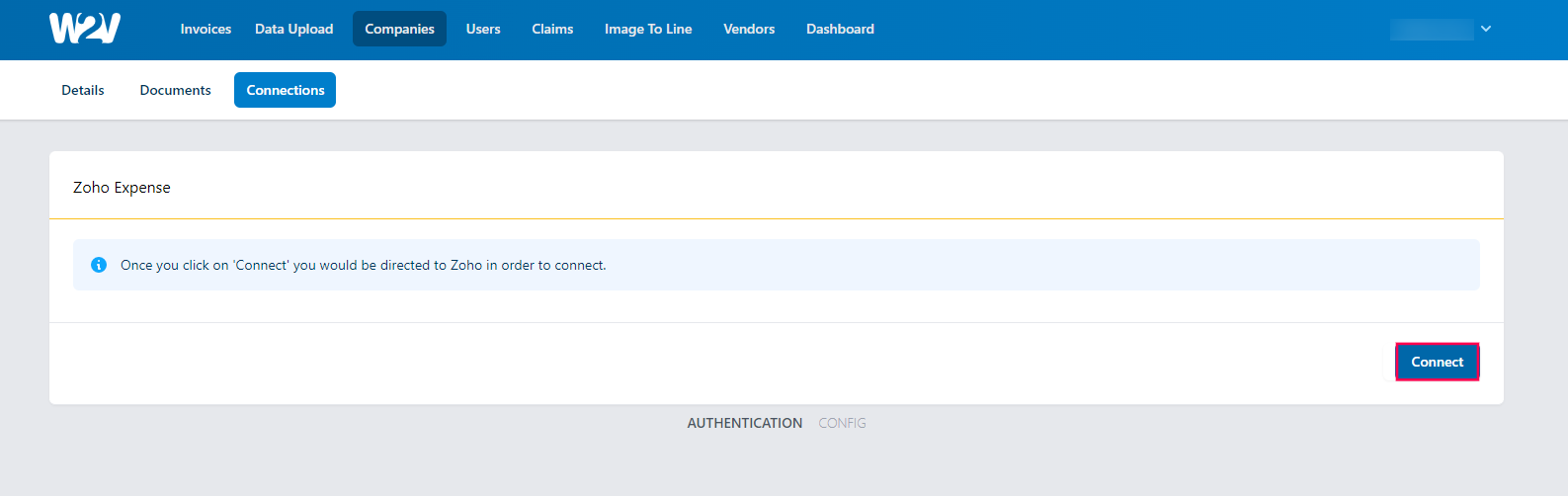This screenshot has height=496, width=1568.
Task: Switch to the Details tab
Action: 83,90
